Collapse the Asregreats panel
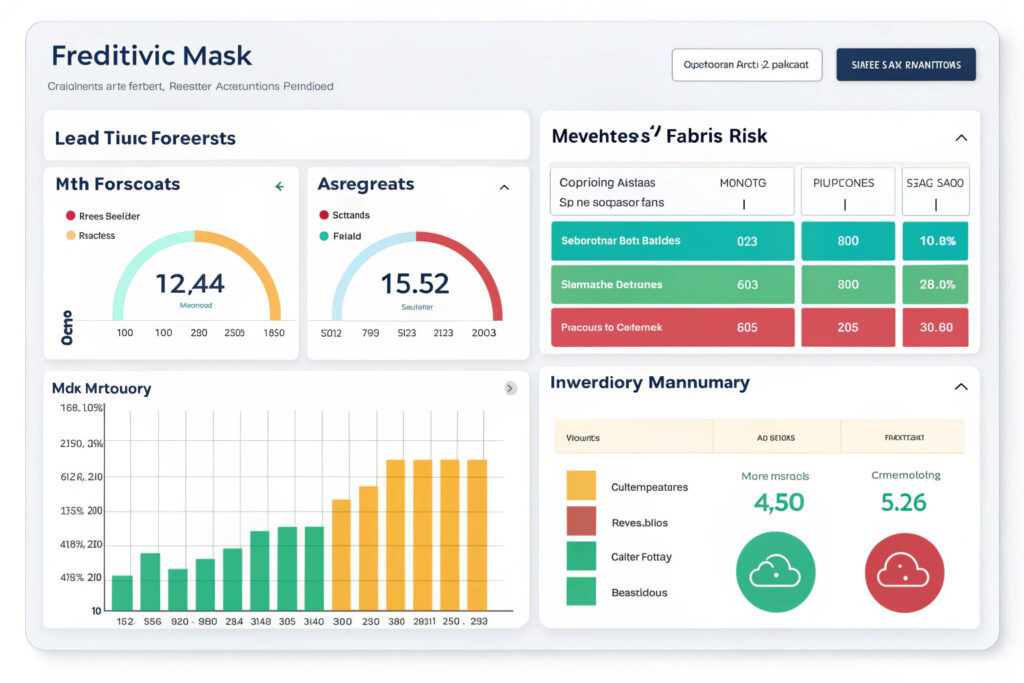Viewport: 1024px width, 683px height. (x=504, y=187)
